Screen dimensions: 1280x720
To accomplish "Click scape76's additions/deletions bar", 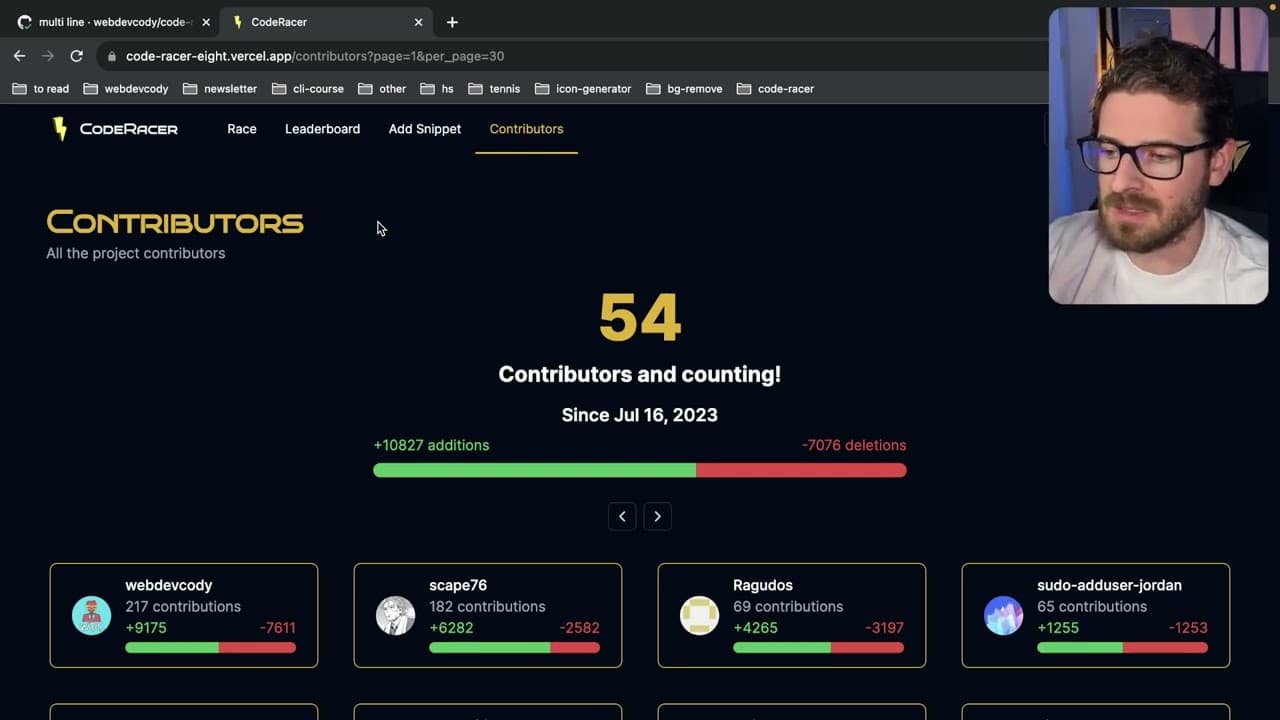I will [514, 648].
